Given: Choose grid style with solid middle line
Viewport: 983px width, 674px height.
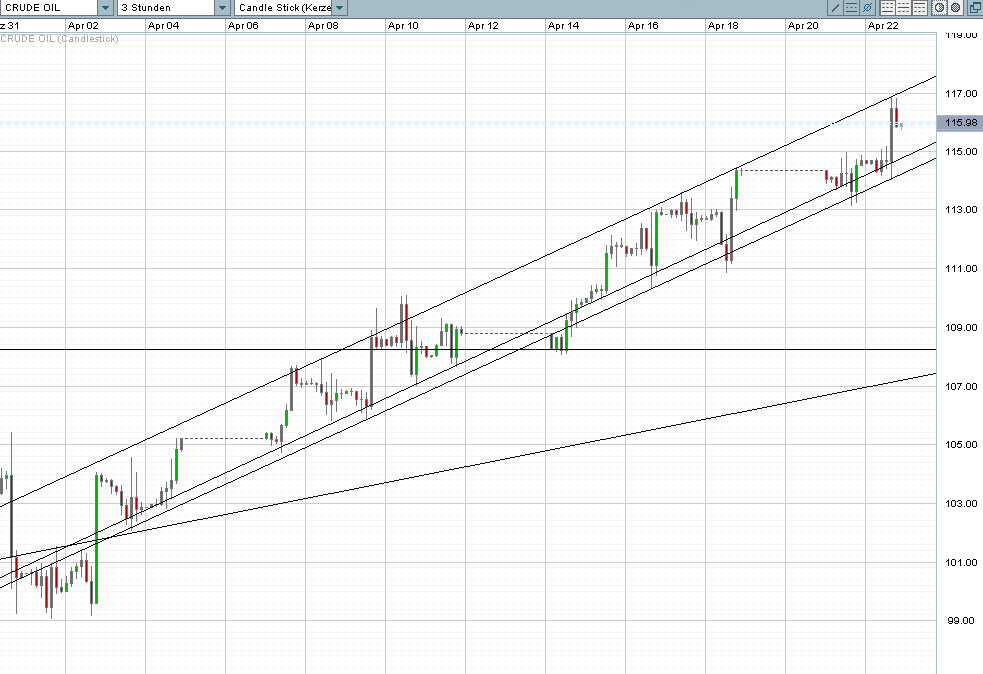Looking at the screenshot, I should coord(903,8).
